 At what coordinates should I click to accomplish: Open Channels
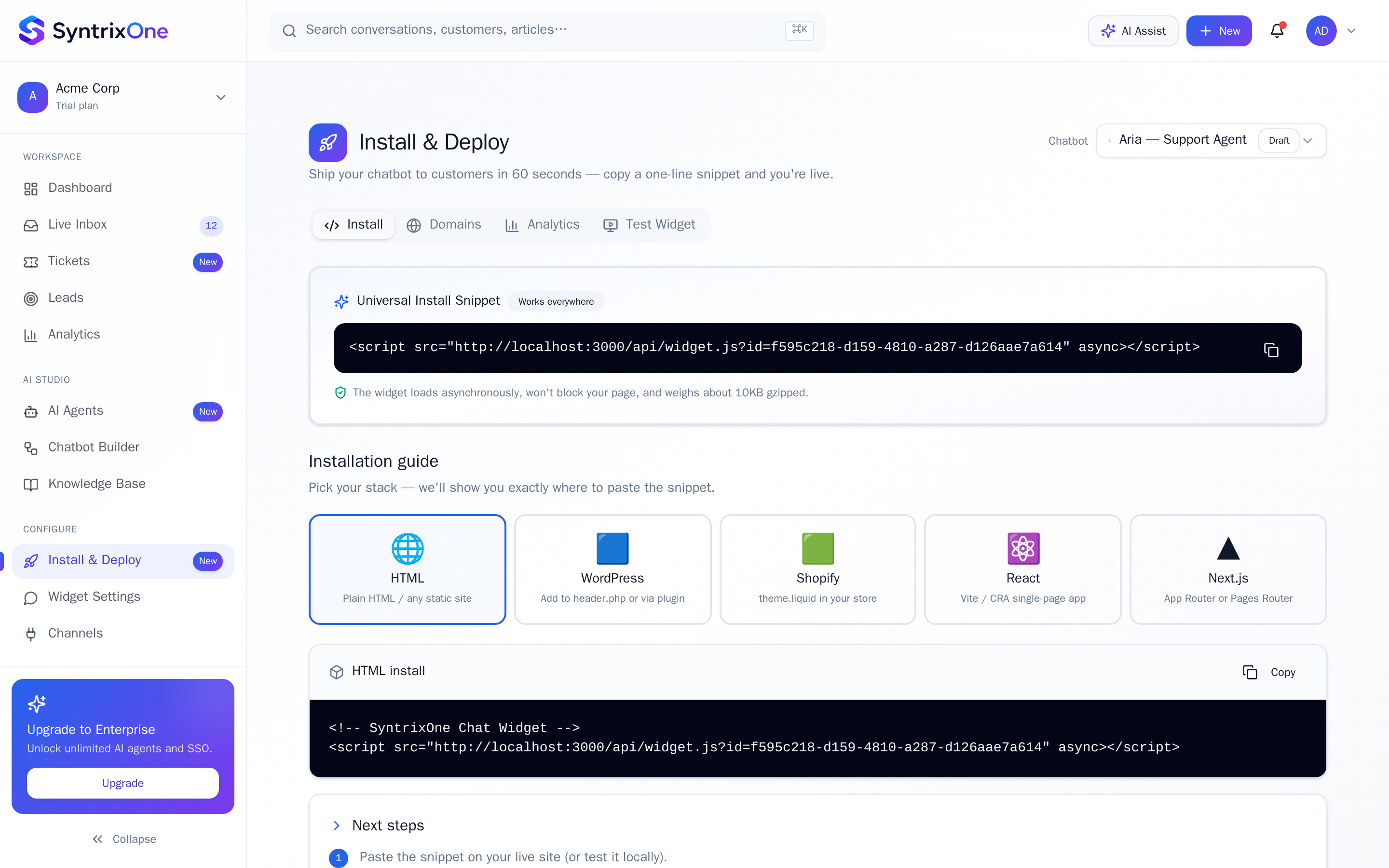coord(123,633)
